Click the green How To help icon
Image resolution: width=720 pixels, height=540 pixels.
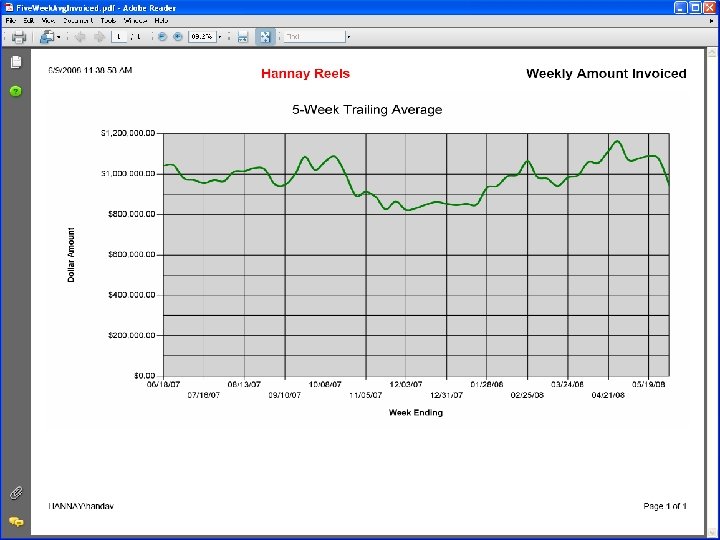pyautogui.click(x=16, y=91)
